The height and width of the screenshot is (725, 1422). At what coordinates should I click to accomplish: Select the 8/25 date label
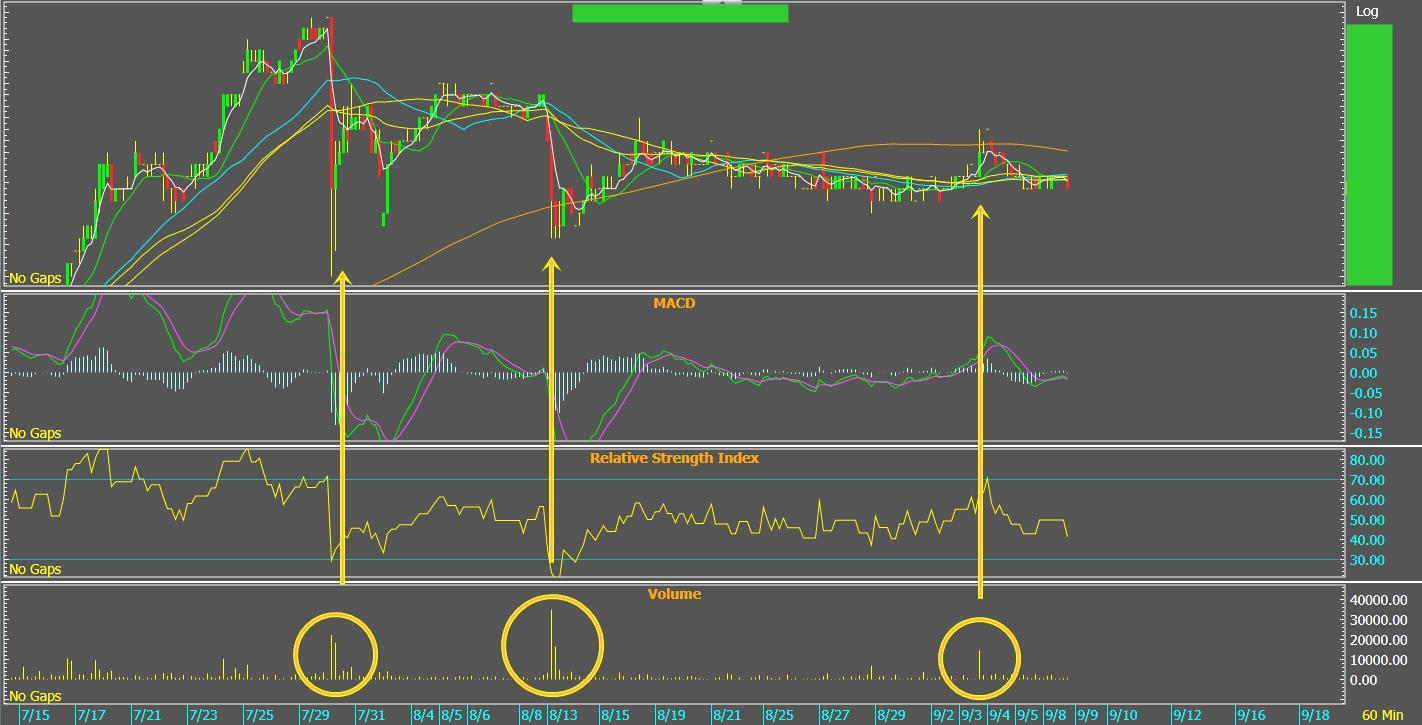tap(779, 716)
